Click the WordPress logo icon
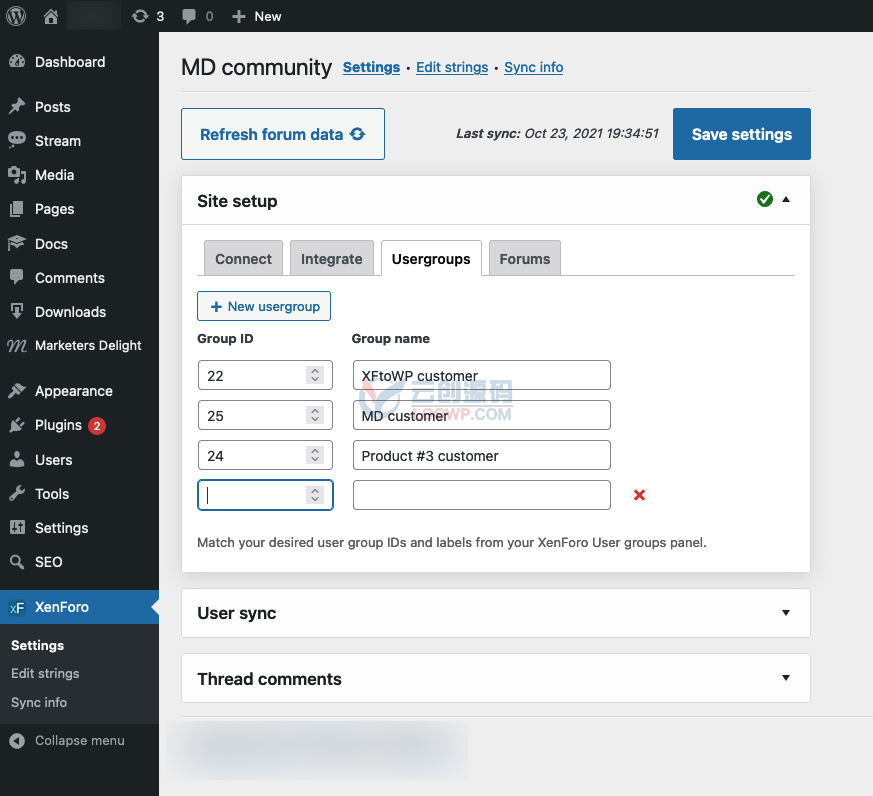This screenshot has width=873, height=796. (16, 16)
